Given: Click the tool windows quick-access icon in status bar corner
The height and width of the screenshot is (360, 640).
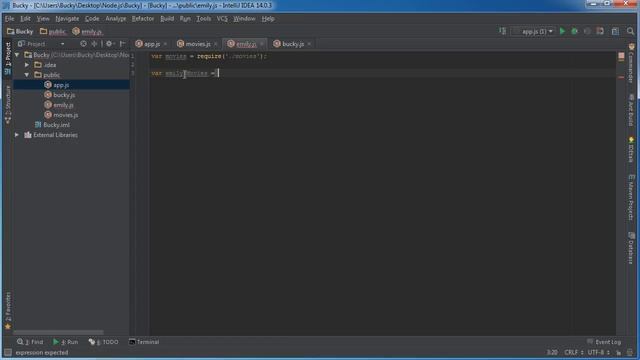Looking at the screenshot, I should click(x=7, y=353).
